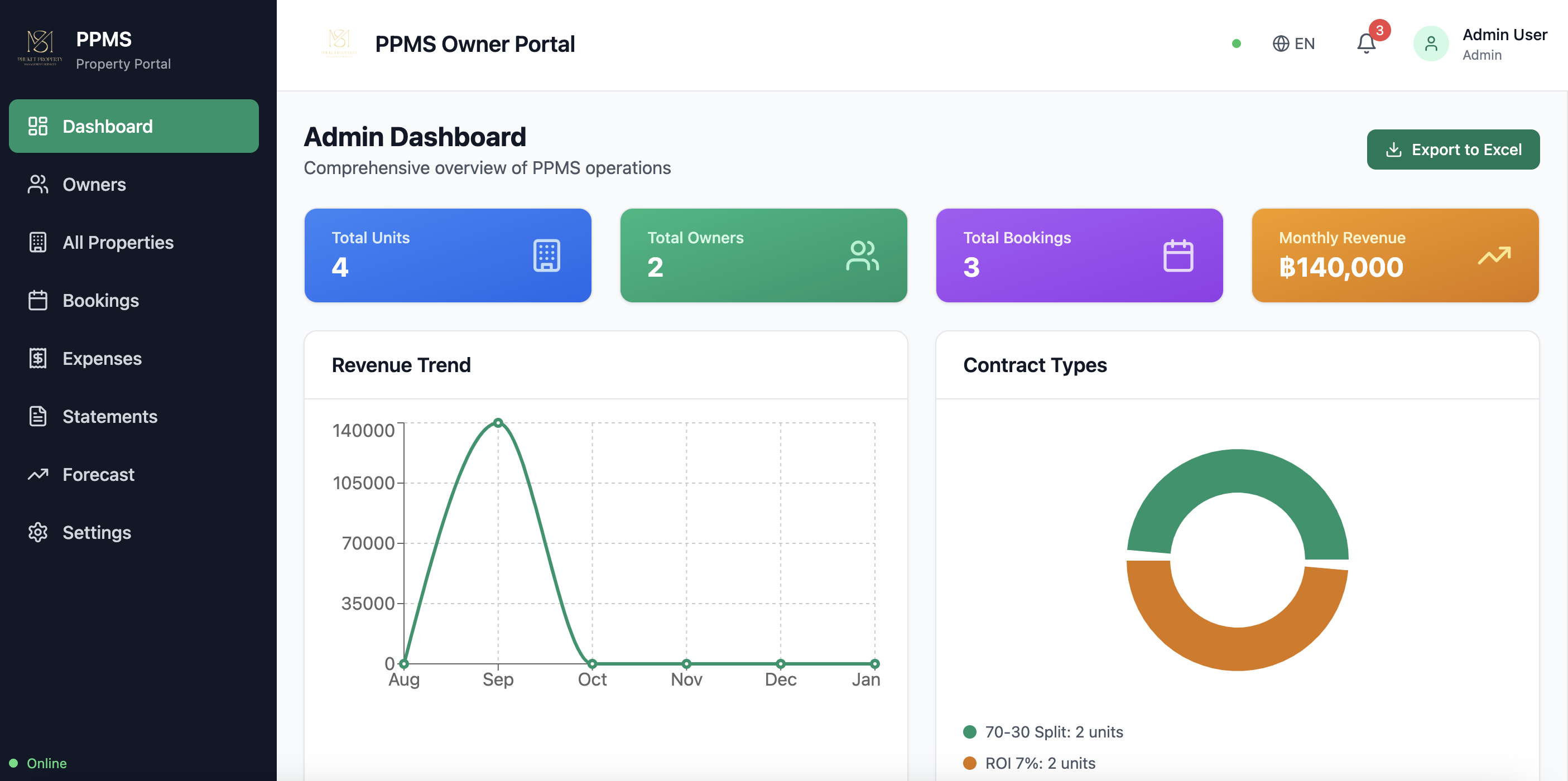
Task: Click the Forecast trend-line icon
Action: pos(38,474)
